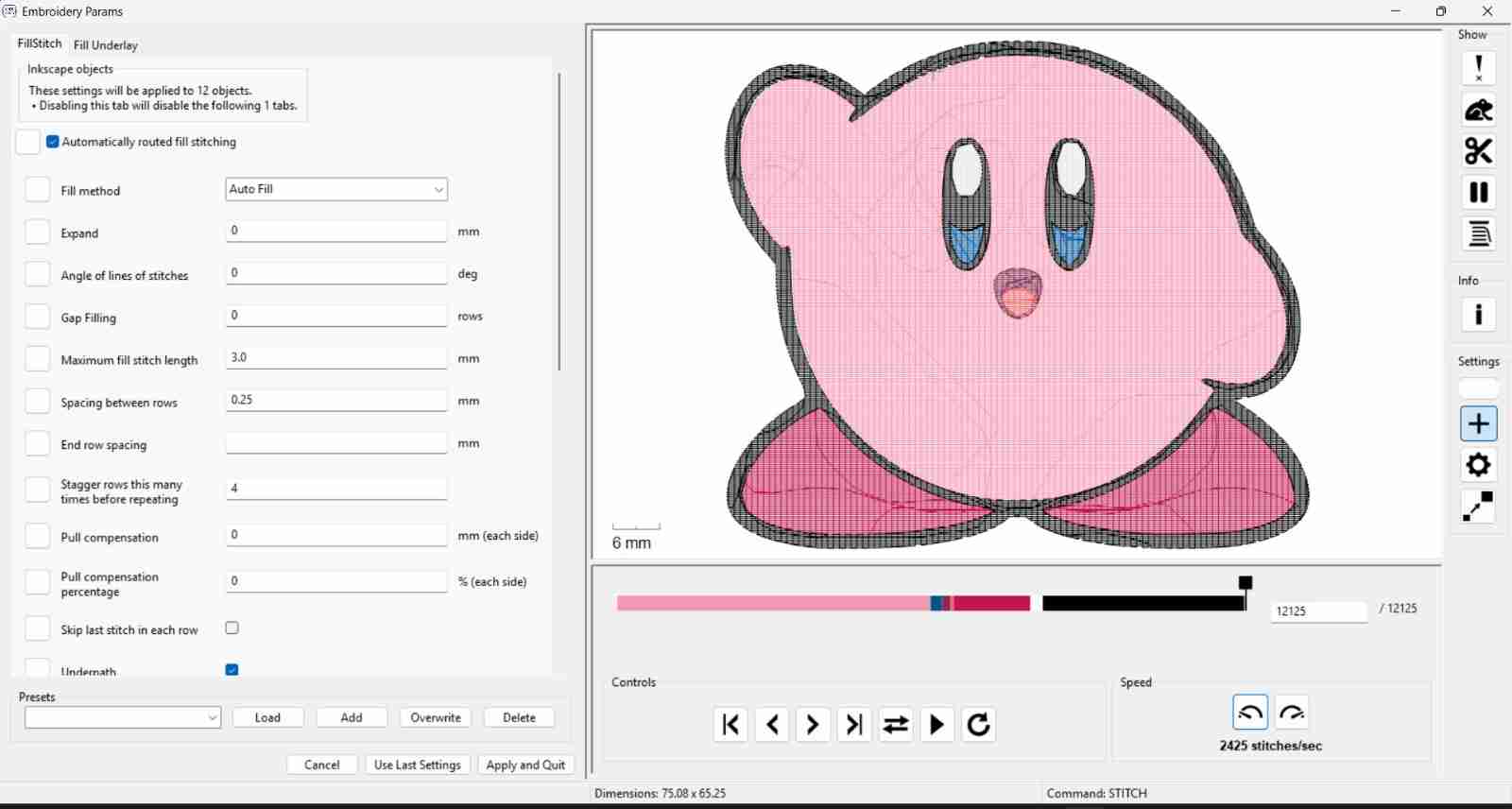1512x809 pixels.
Task: Jump to previous command button
Action: click(x=730, y=725)
